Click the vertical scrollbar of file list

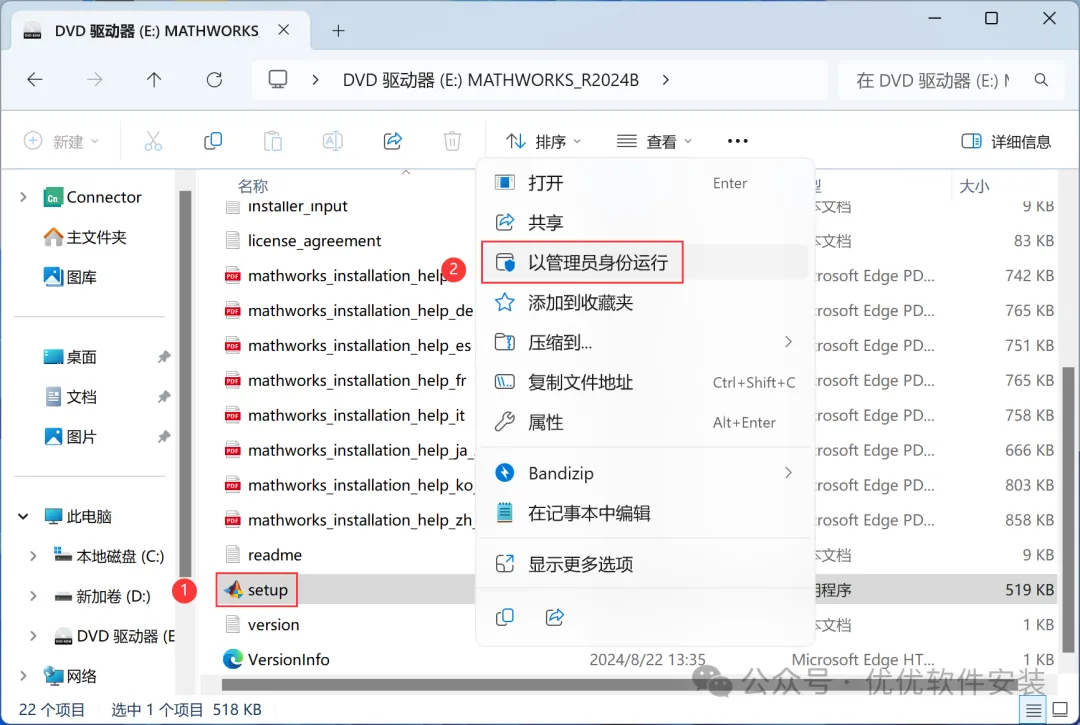[x=1068, y=509]
